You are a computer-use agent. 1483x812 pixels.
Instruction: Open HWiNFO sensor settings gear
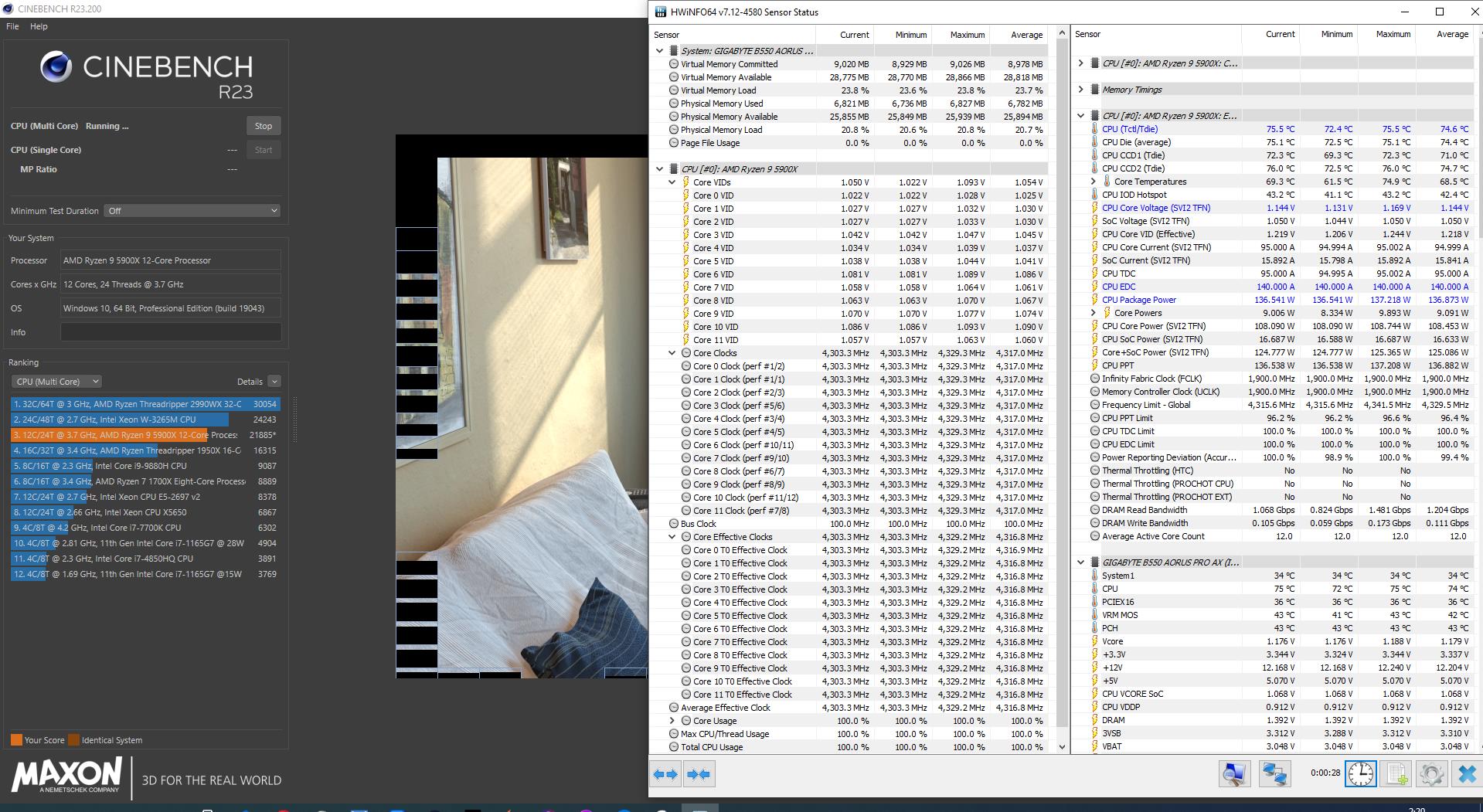tap(1431, 774)
